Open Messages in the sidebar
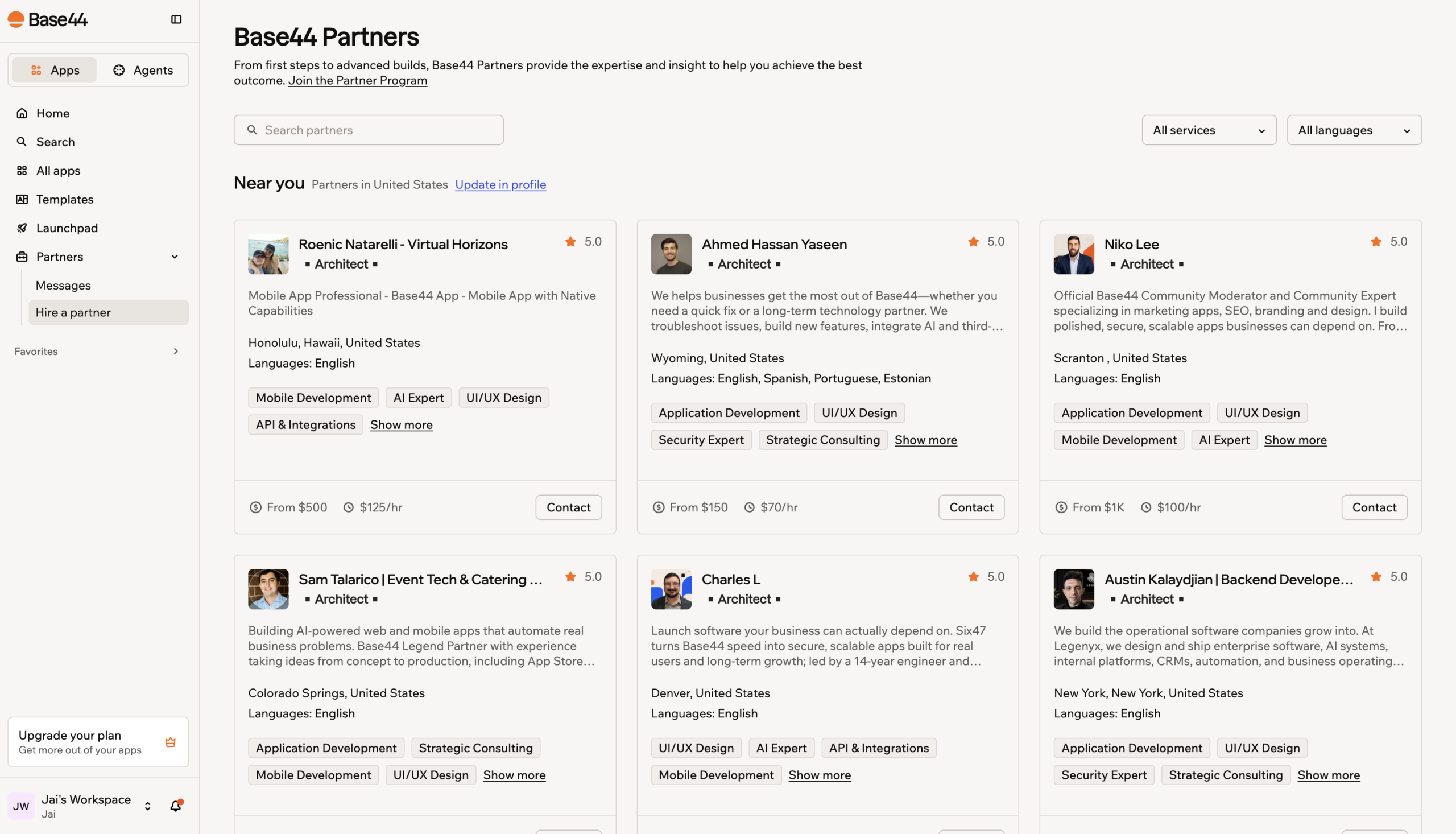Image resolution: width=1456 pixels, height=834 pixels. point(63,284)
